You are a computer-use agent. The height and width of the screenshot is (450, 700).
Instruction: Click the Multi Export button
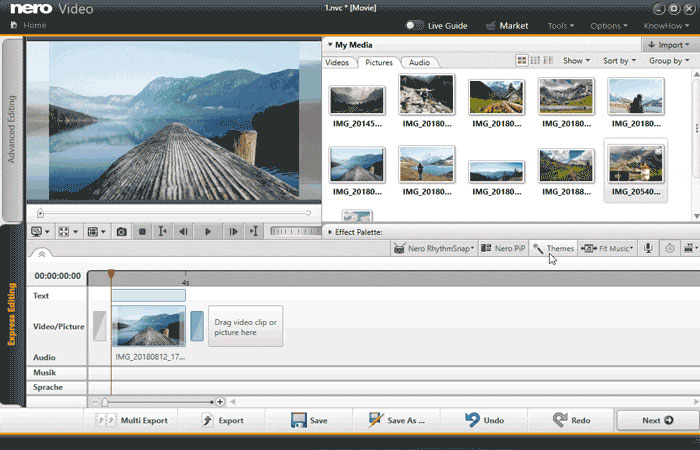click(133, 420)
